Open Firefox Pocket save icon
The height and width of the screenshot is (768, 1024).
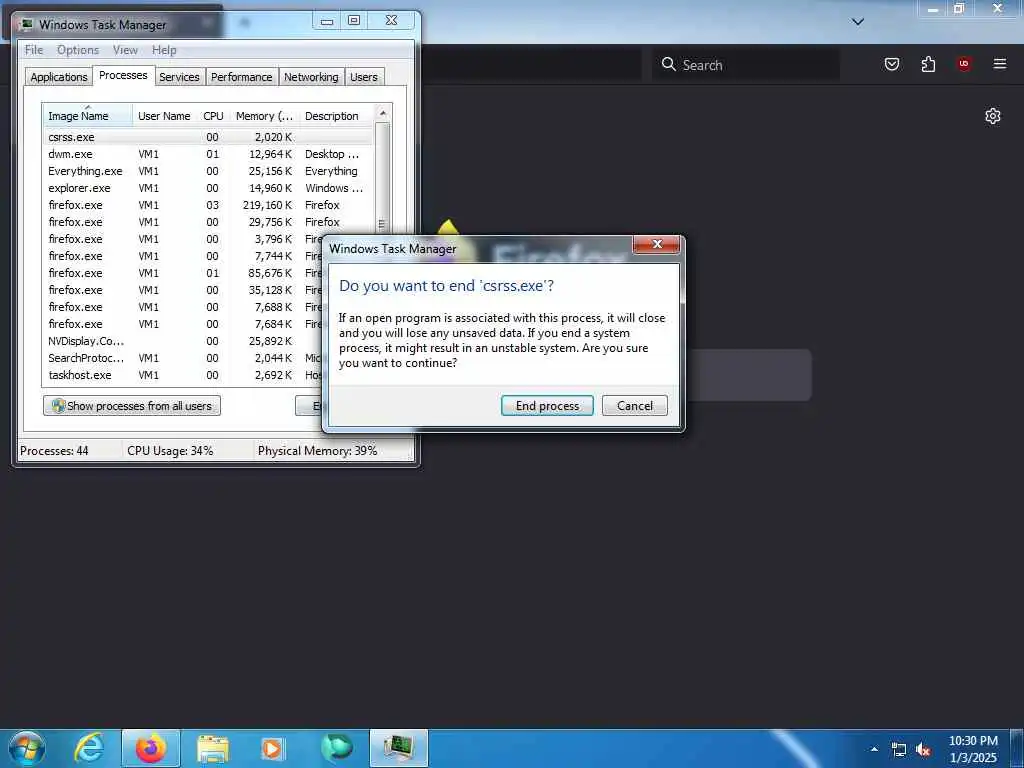pyautogui.click(x=891, y=64)
